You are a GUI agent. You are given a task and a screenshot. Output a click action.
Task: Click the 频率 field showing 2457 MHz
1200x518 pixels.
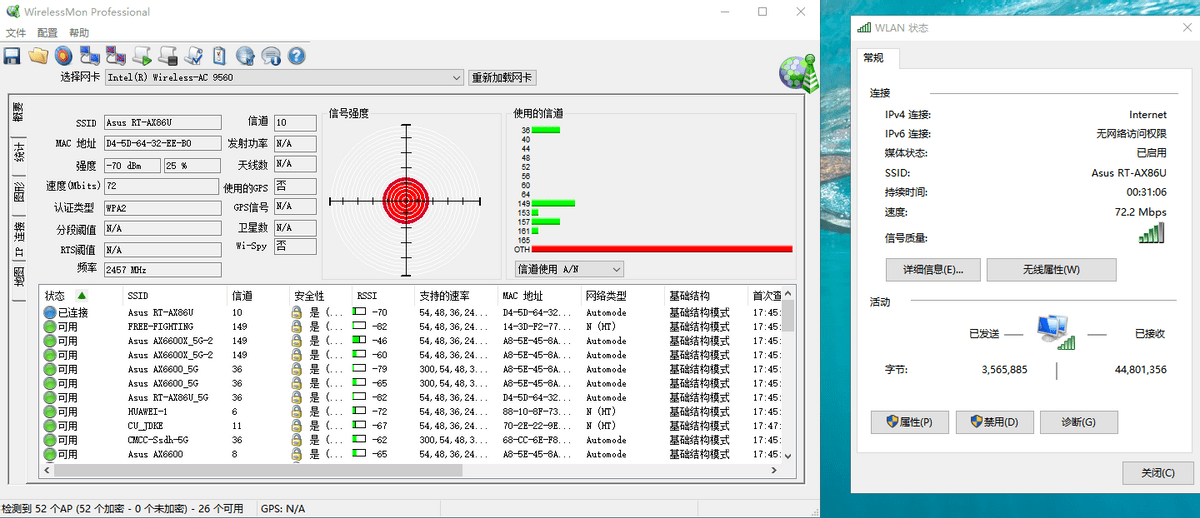point(161,269)
